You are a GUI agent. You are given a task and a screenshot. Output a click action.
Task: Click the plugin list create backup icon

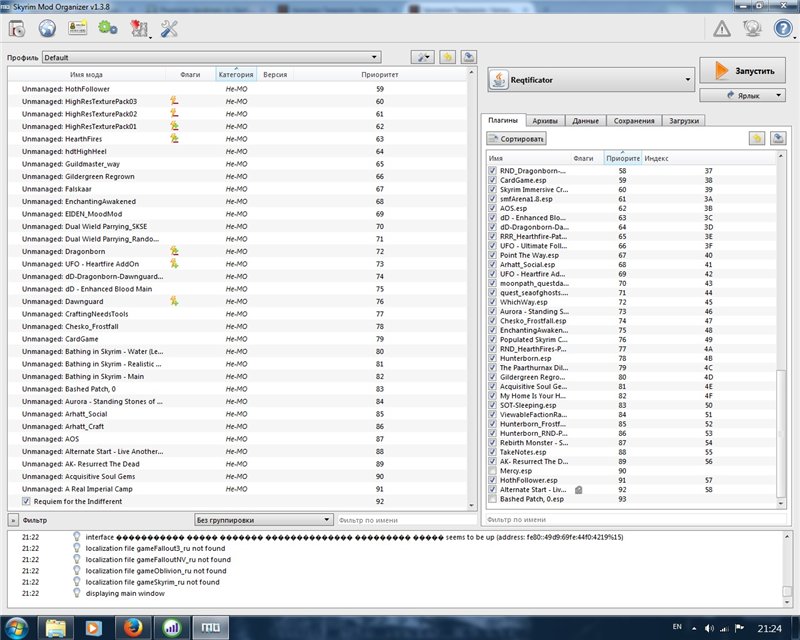pyautogui.click(x=778, y=138)
